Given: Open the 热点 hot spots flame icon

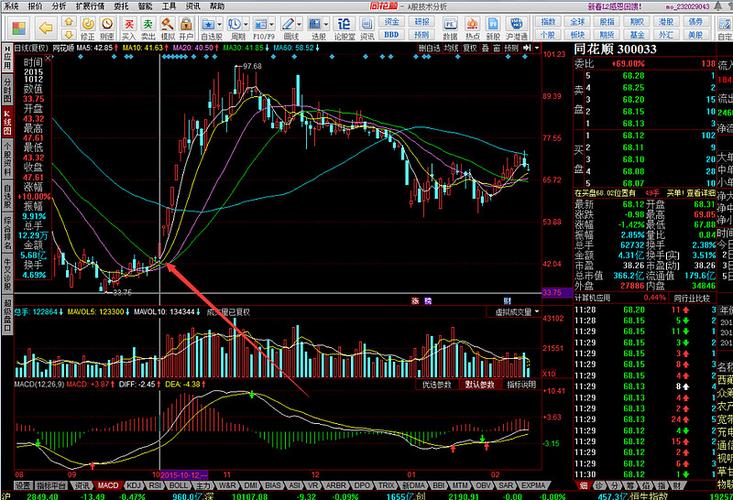Looking at the screenshot, I should tap(472, 24).
